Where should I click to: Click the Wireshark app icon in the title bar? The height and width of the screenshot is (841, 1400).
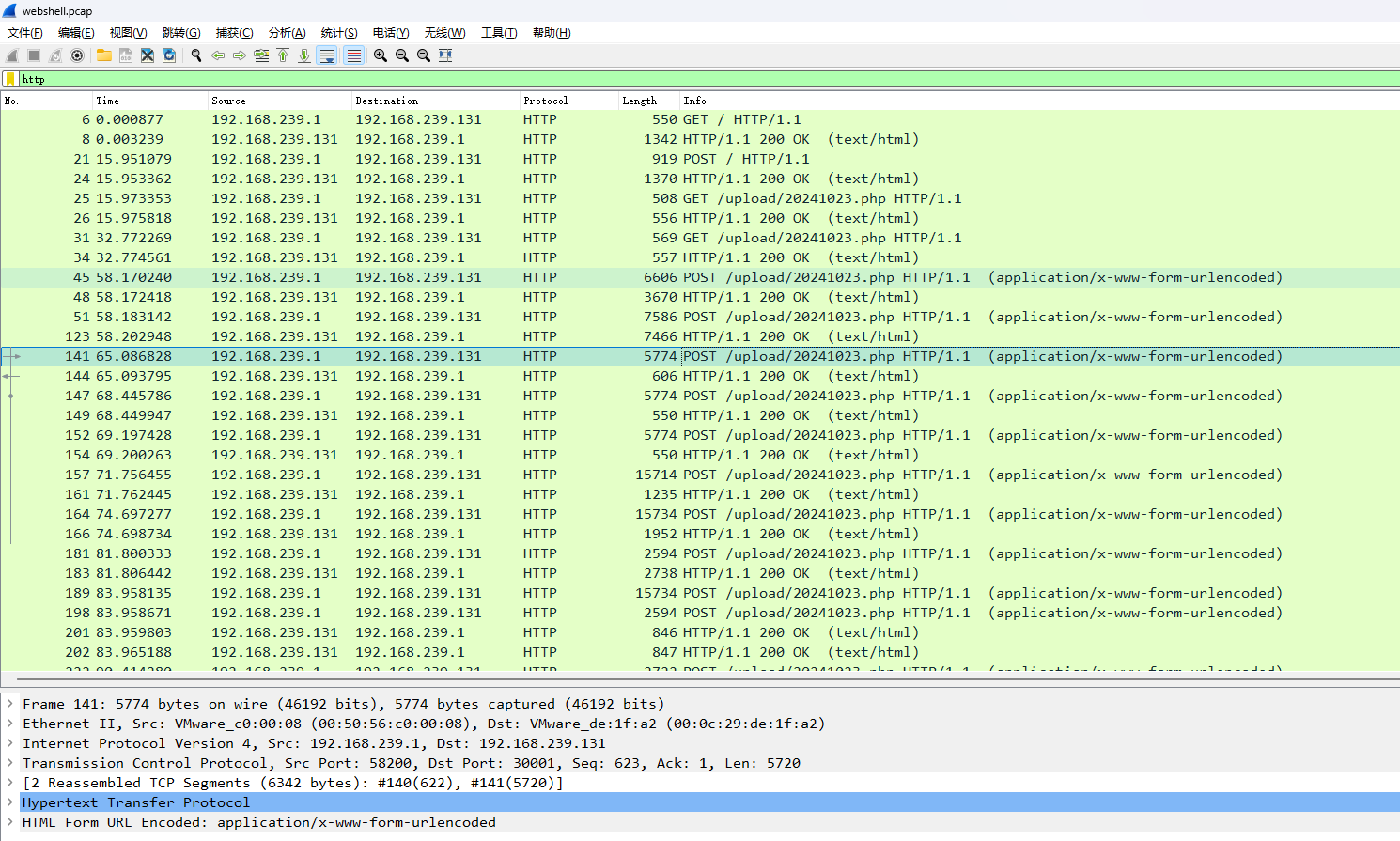point(9,10)
